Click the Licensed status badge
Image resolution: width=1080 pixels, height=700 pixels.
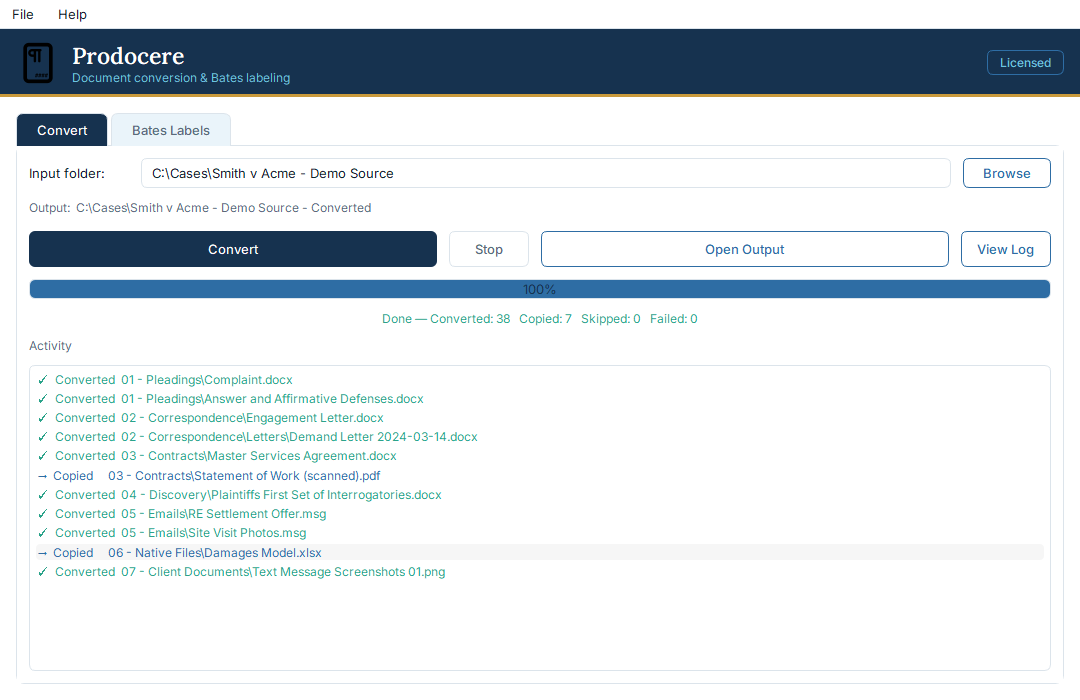point(1025,63)
